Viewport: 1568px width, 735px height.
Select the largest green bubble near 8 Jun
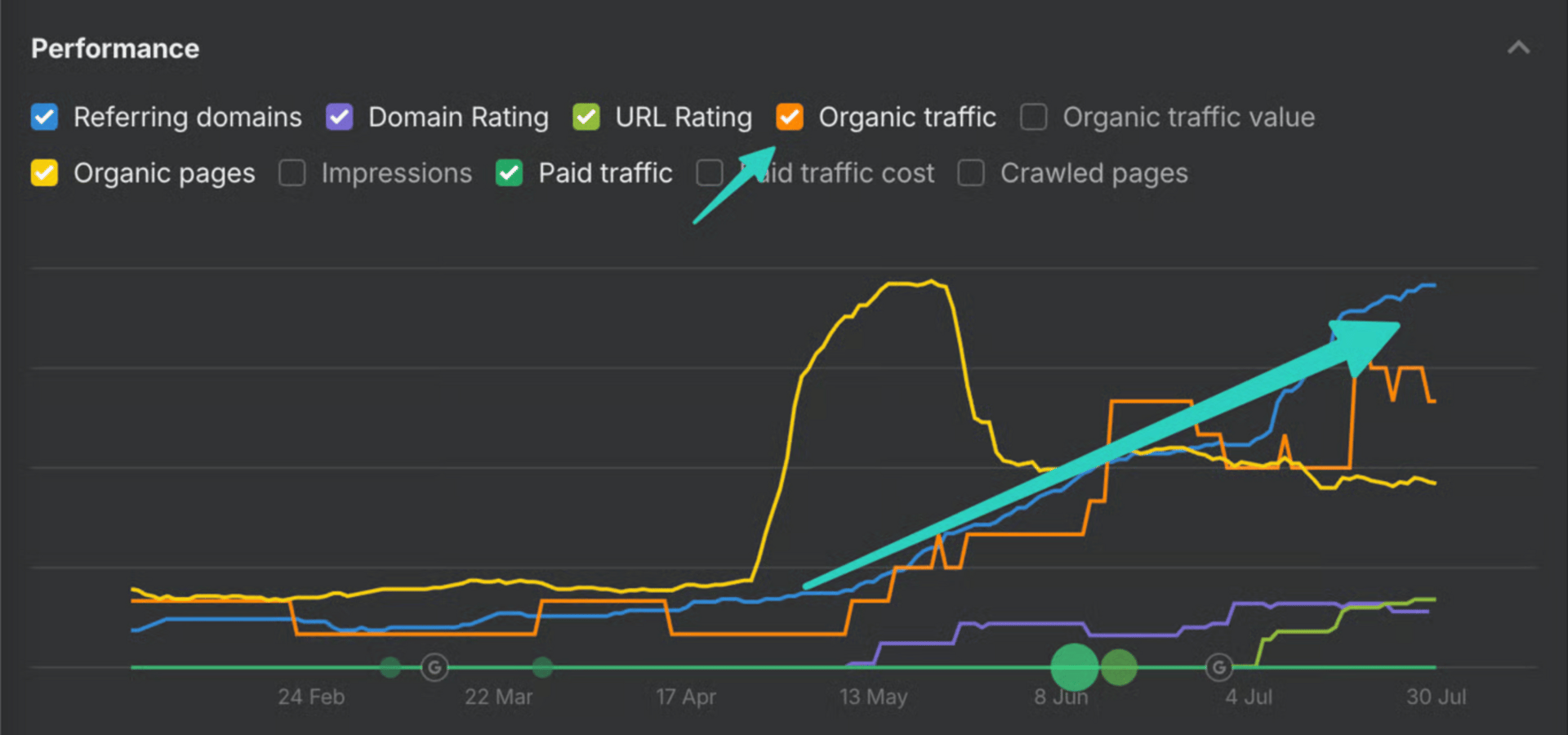pos(1075,667)
